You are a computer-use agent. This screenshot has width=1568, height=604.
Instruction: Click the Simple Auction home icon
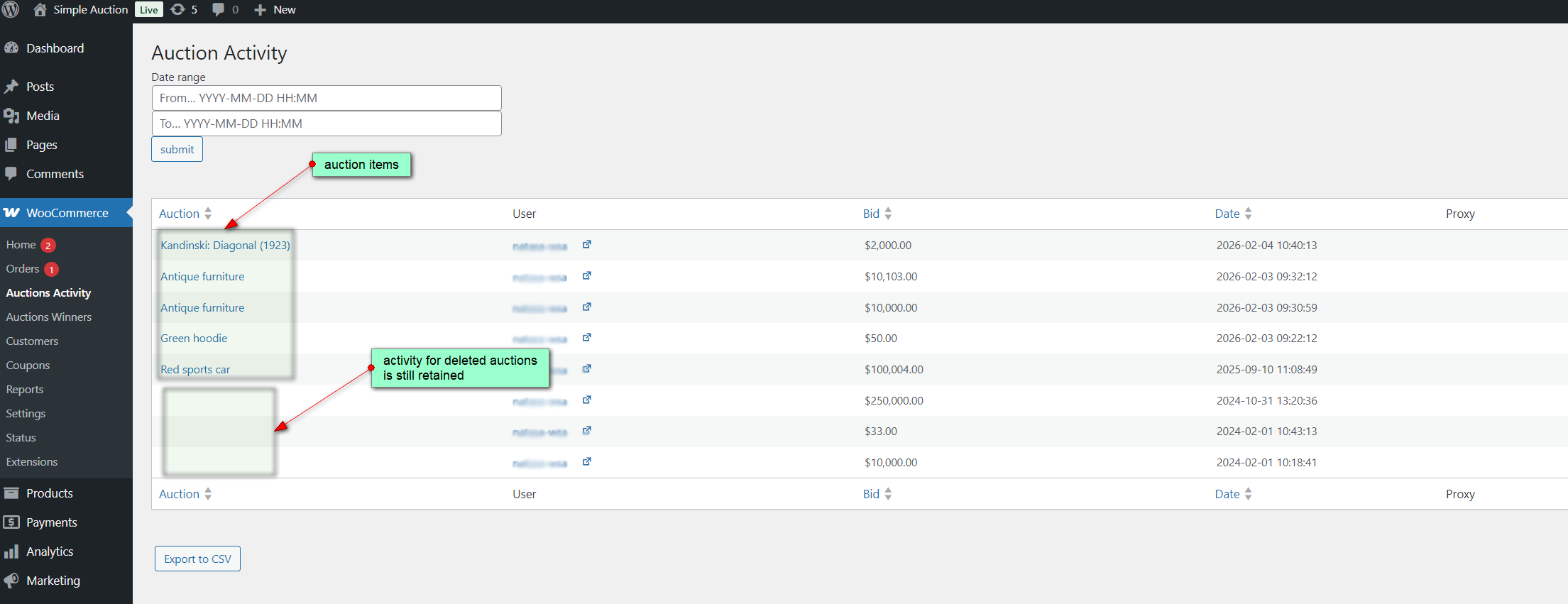40,9
